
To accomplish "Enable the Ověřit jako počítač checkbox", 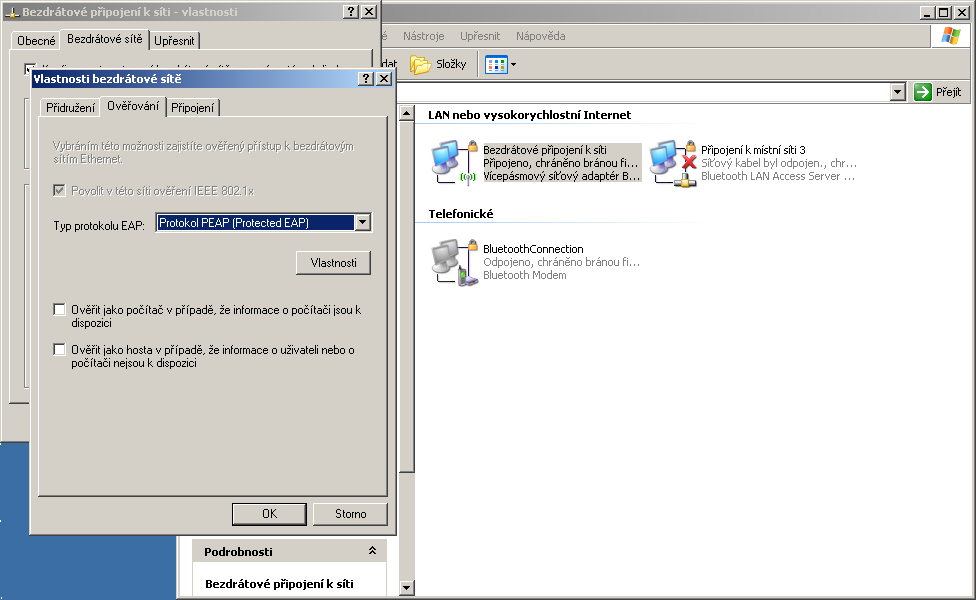I will coord(59,310).
